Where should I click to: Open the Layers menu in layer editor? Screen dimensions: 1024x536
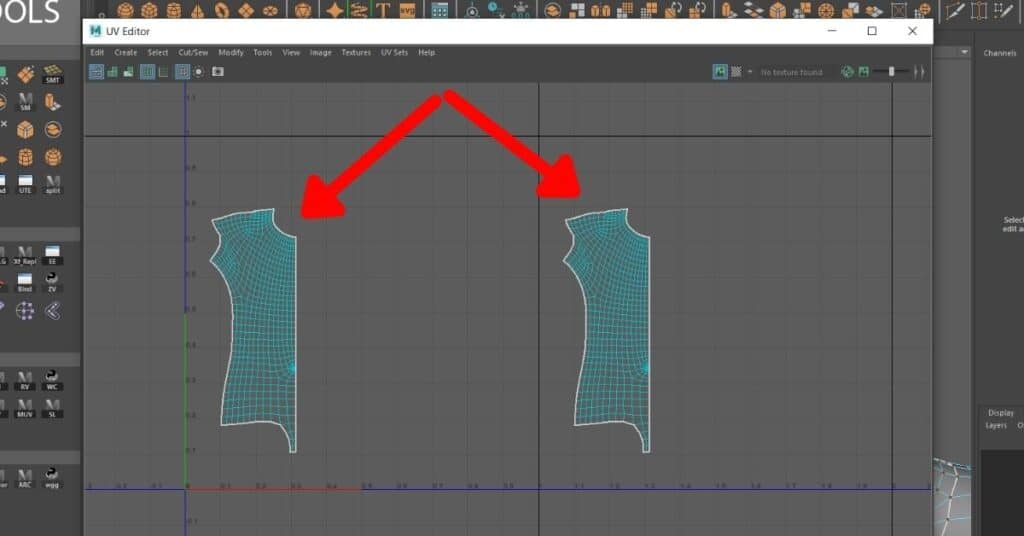(x=996, y=426)
